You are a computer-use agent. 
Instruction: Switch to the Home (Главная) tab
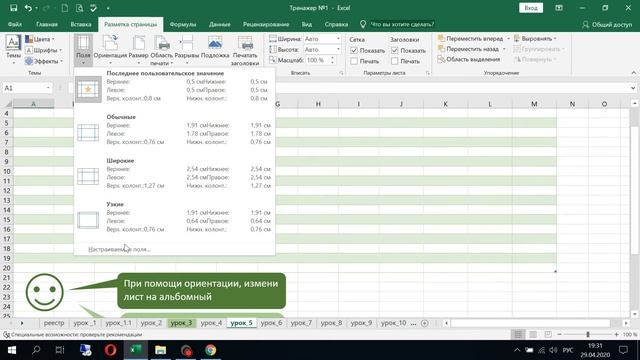(47, 24)
